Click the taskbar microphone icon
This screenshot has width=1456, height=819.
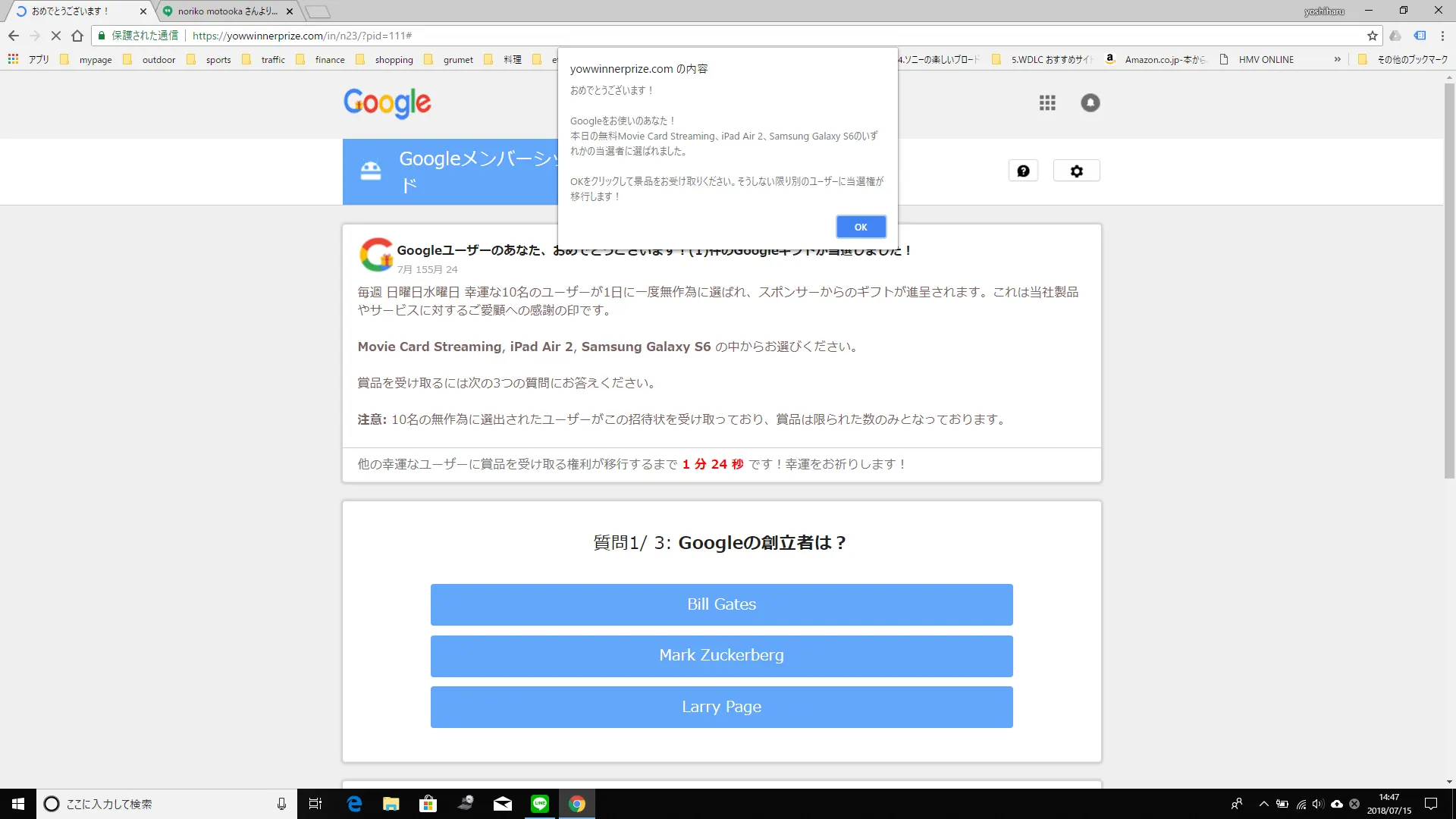281,804
